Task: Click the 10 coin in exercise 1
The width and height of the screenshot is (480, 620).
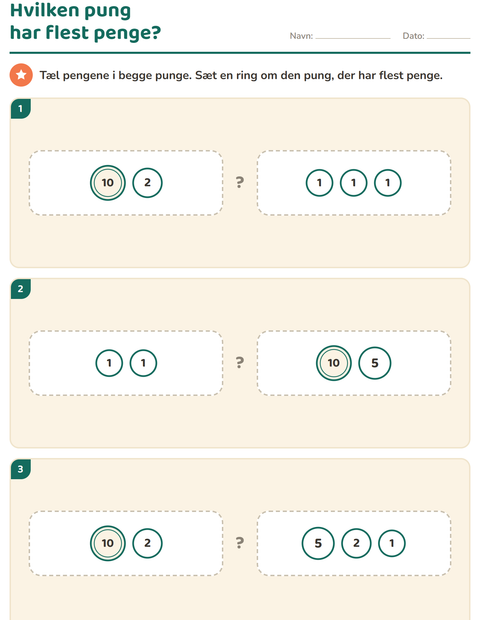Action: pyautogui.click(x=108, y=183)
